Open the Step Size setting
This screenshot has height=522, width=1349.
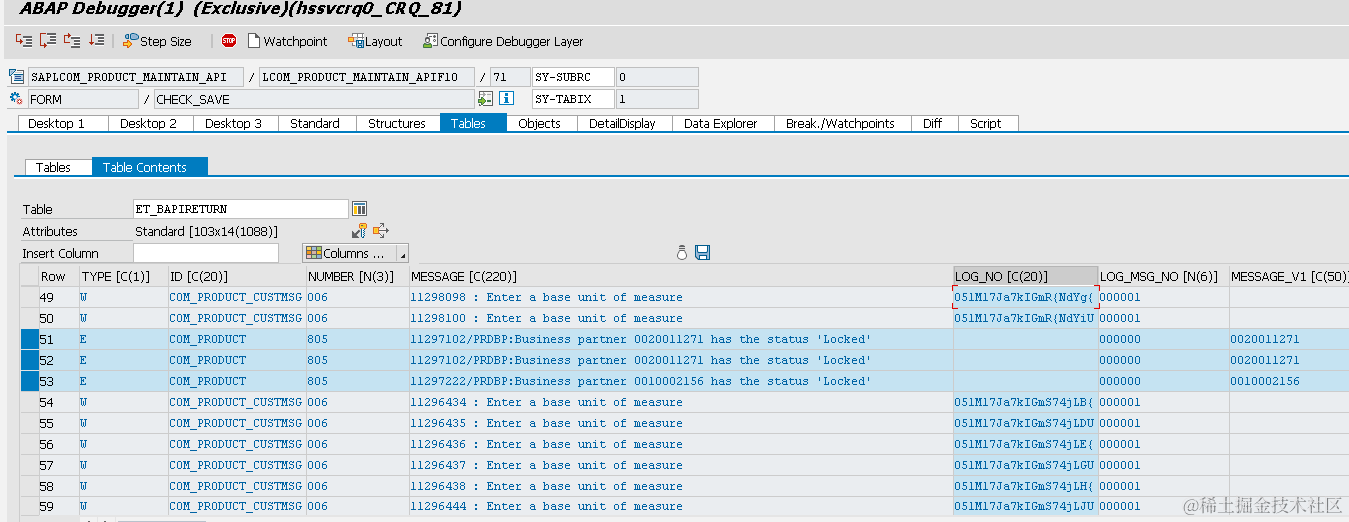(x=157, y=41)
